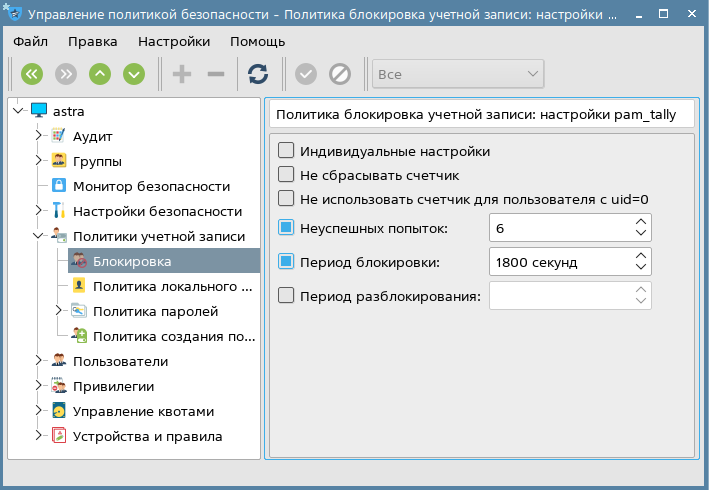
Task: Click the Монитор безопасности lock icon
Action: pyautogui.click(x=58, y=185)
